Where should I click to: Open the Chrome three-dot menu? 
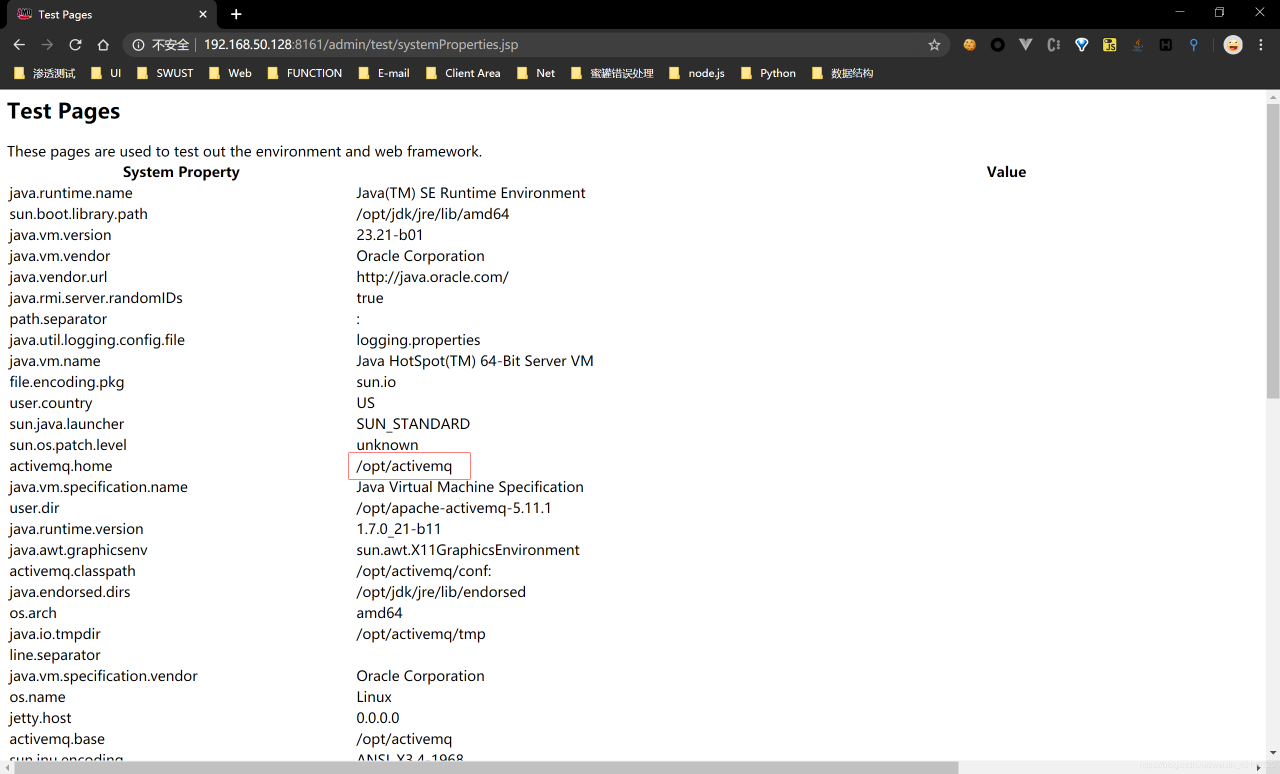tap(1261, 45)
